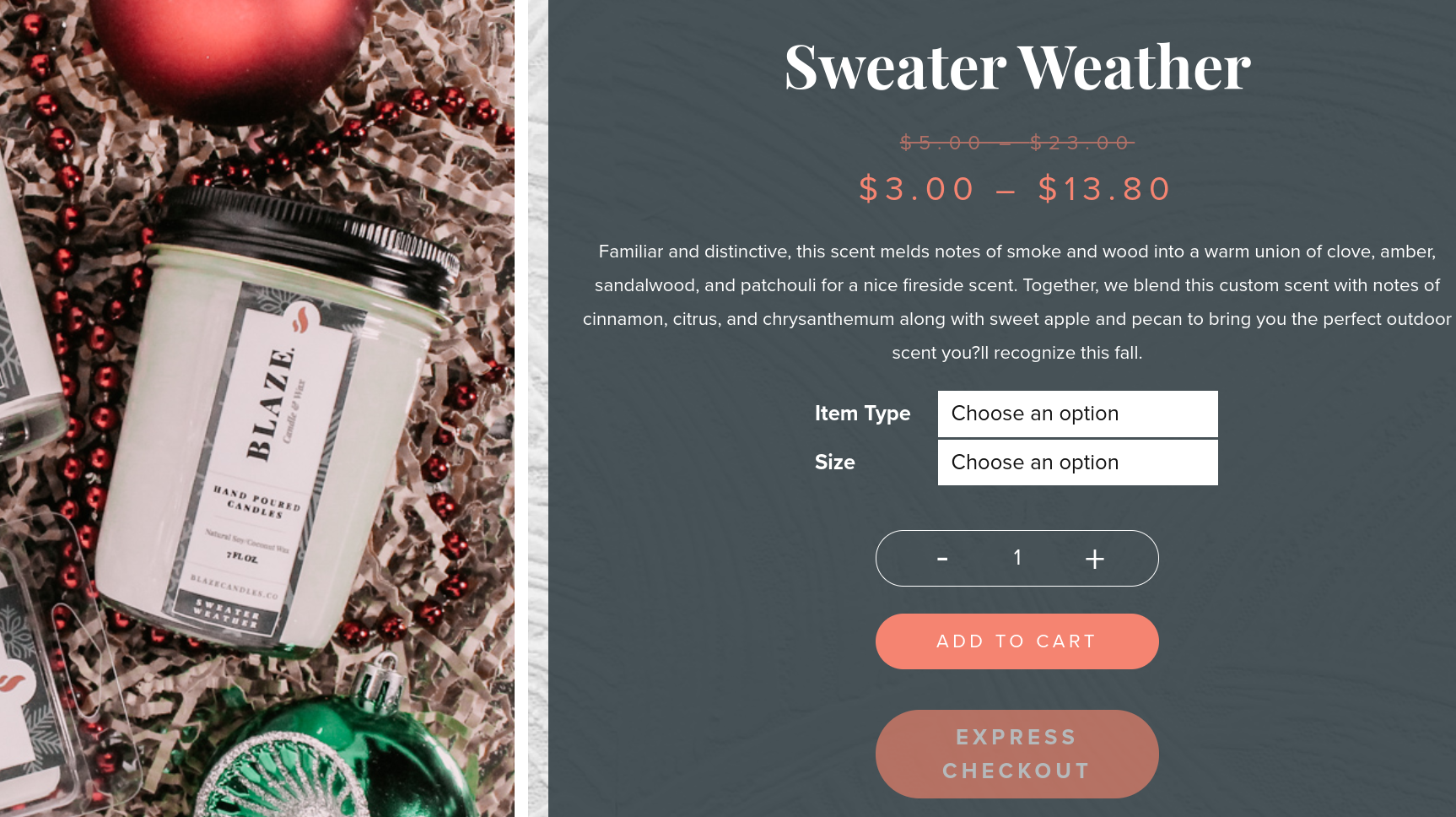The image size is (1456, 817).
Task: Click the Sweater Weather product title
Action: click(1017, 67)
